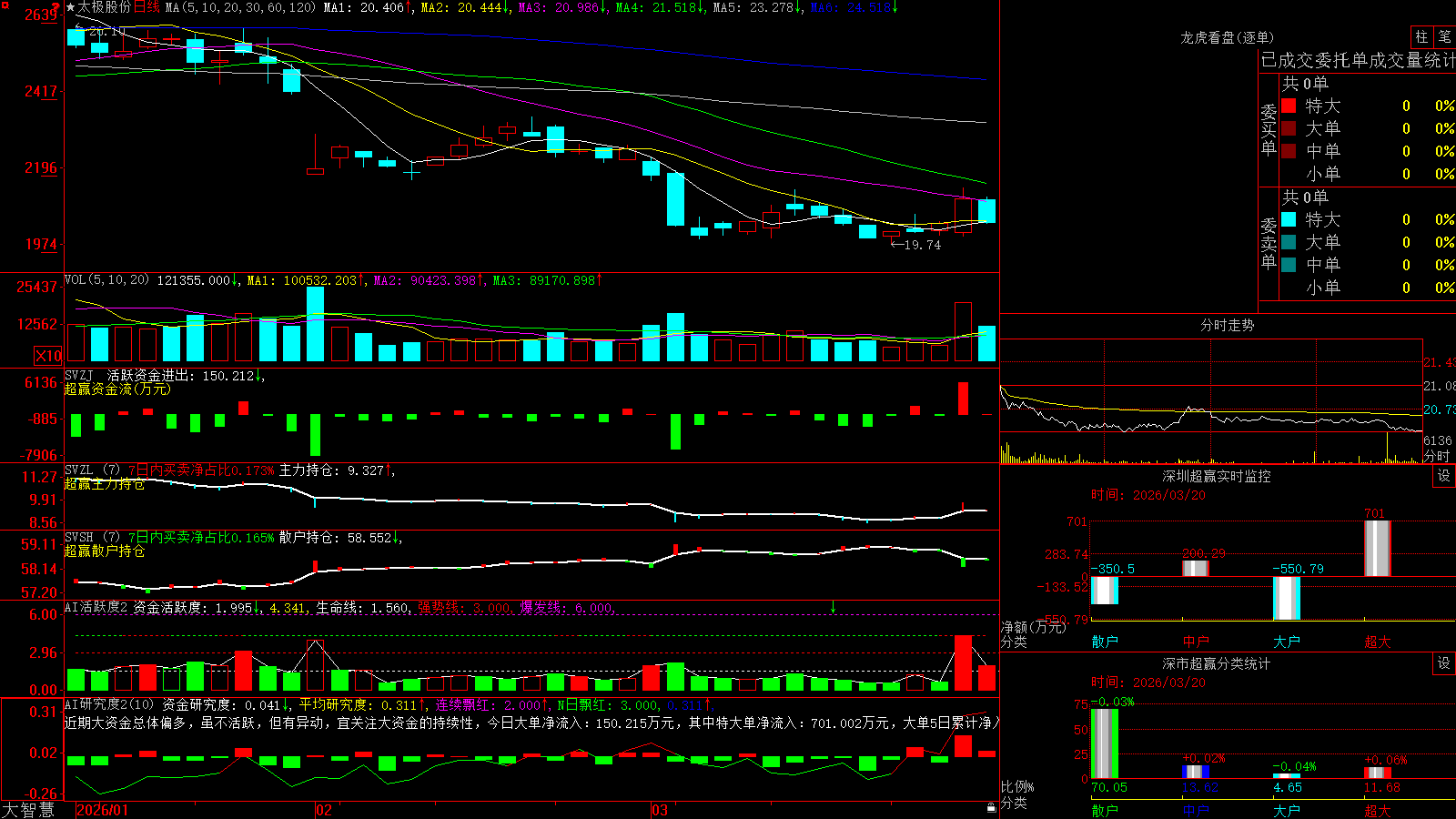Click the teal 中单 sell-order swatch
Screen dimensions: 1456x819
pyautogui.click(x=1289, y=265)
